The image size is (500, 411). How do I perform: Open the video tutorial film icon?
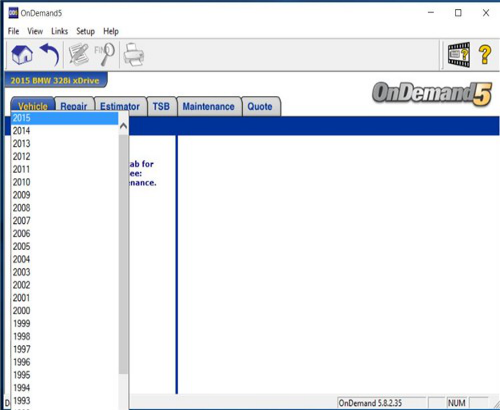tap(459, 54)
